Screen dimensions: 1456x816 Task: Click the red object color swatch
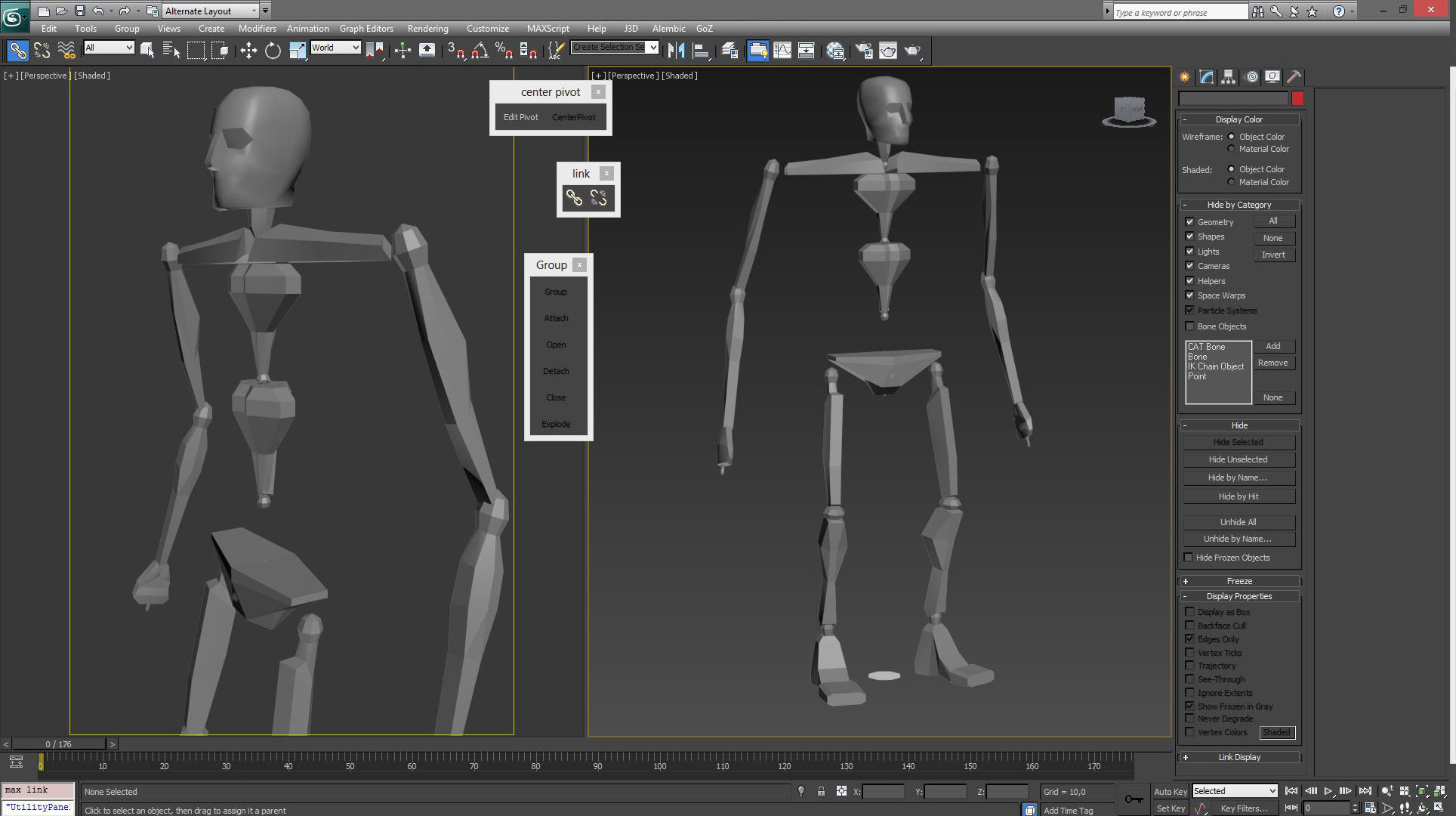tap(1297, 99)
